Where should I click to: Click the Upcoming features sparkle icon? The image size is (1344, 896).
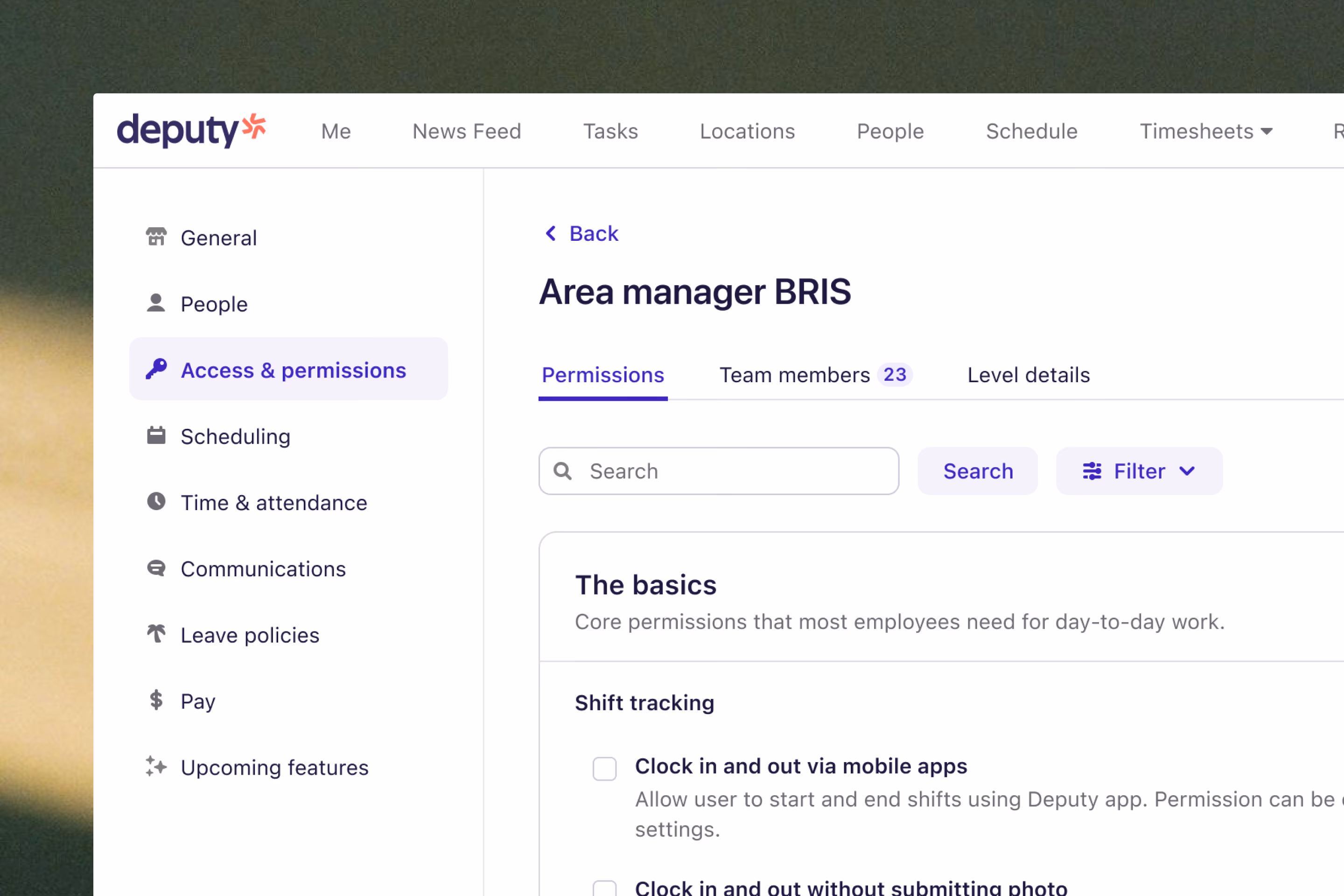click(155, 766)
